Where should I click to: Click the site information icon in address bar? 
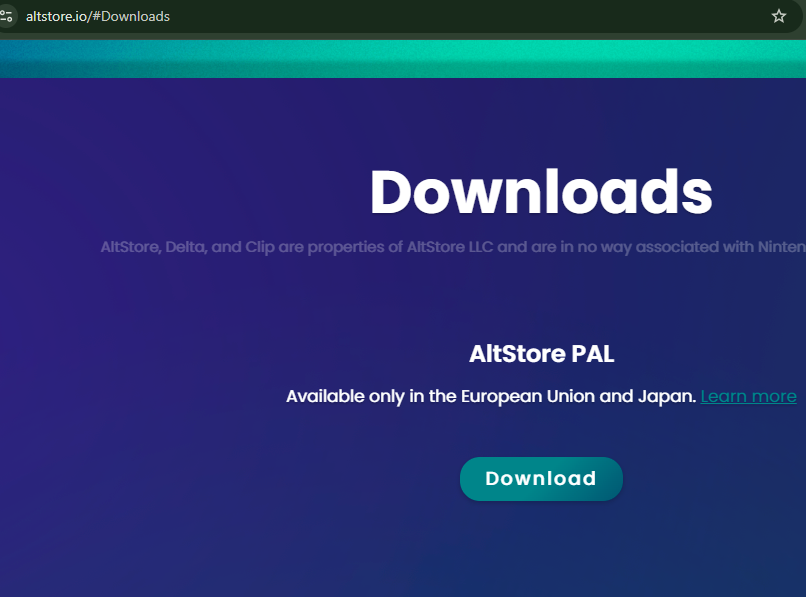pos(7,16)
